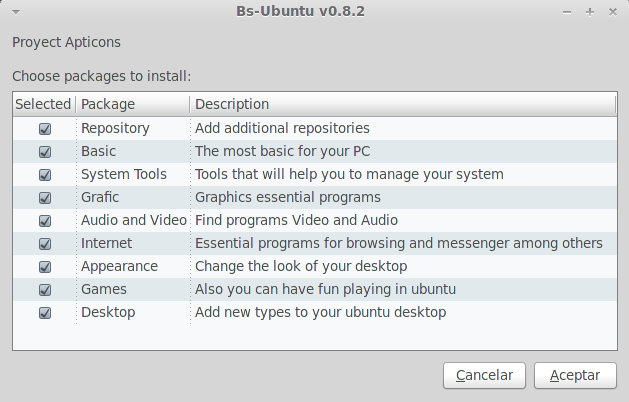Minimize the Bs-Ubuntu window
This screenshot has width=629, height=402.
567,12
